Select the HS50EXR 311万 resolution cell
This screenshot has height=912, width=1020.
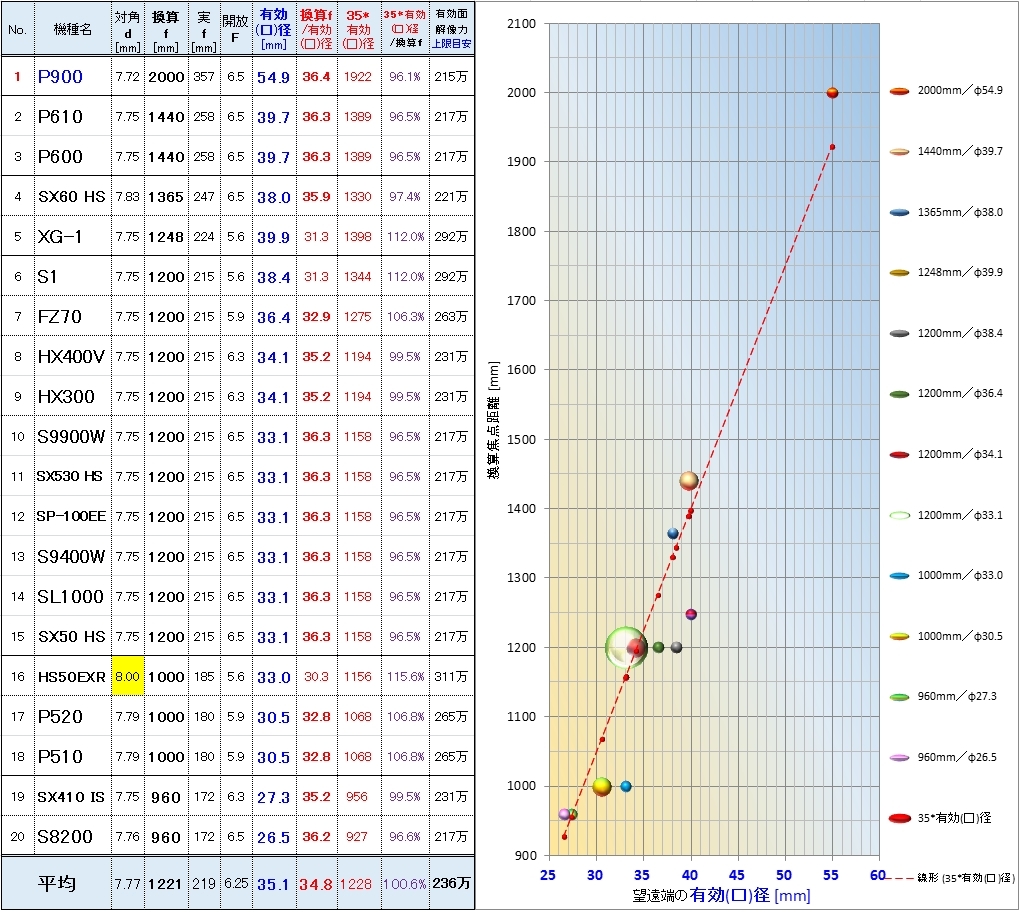451,677
